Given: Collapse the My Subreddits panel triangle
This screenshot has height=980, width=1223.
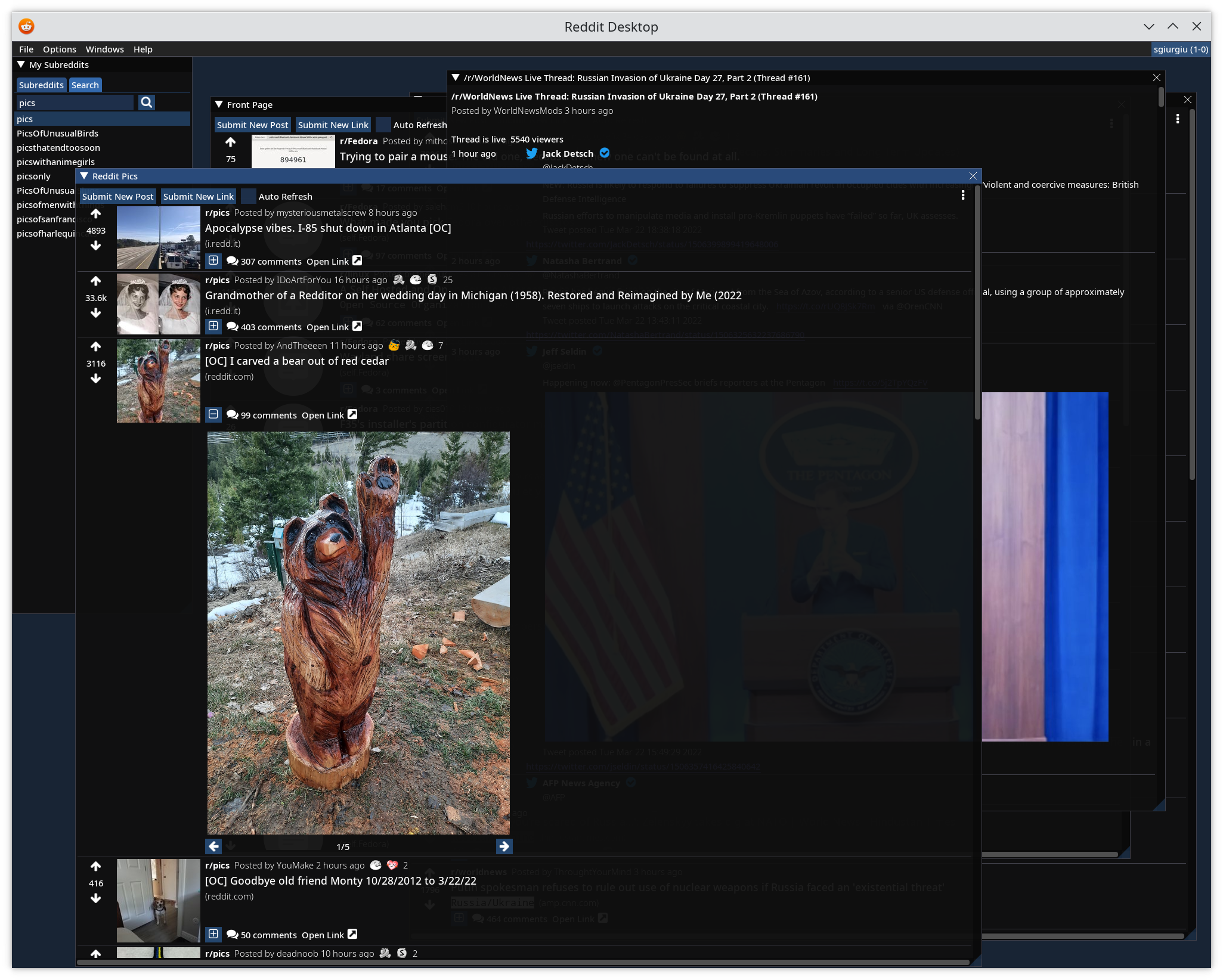Looking at the screenshot, I should [x=21, y=64].
